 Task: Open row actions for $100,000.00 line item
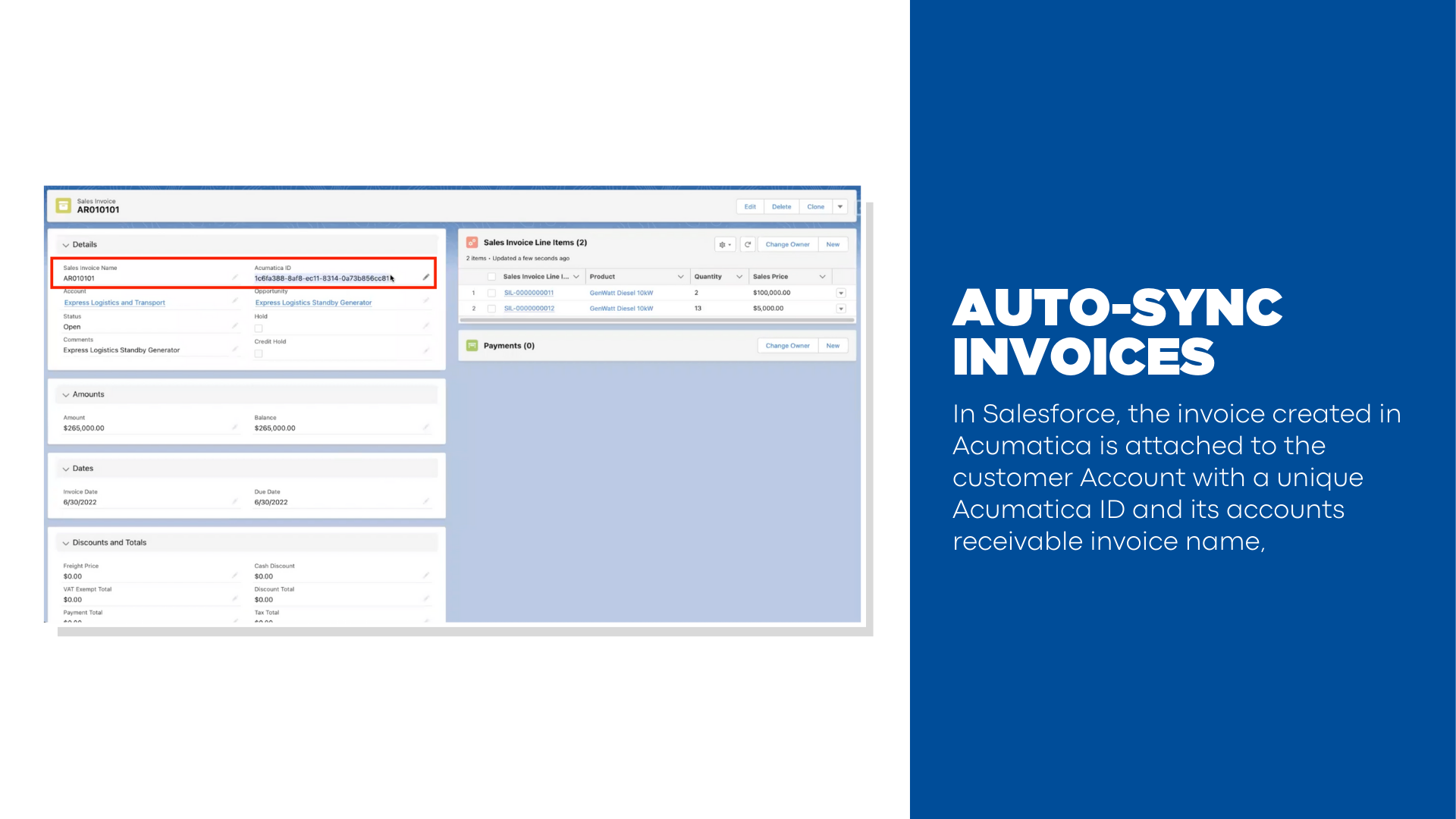[841, 293]
